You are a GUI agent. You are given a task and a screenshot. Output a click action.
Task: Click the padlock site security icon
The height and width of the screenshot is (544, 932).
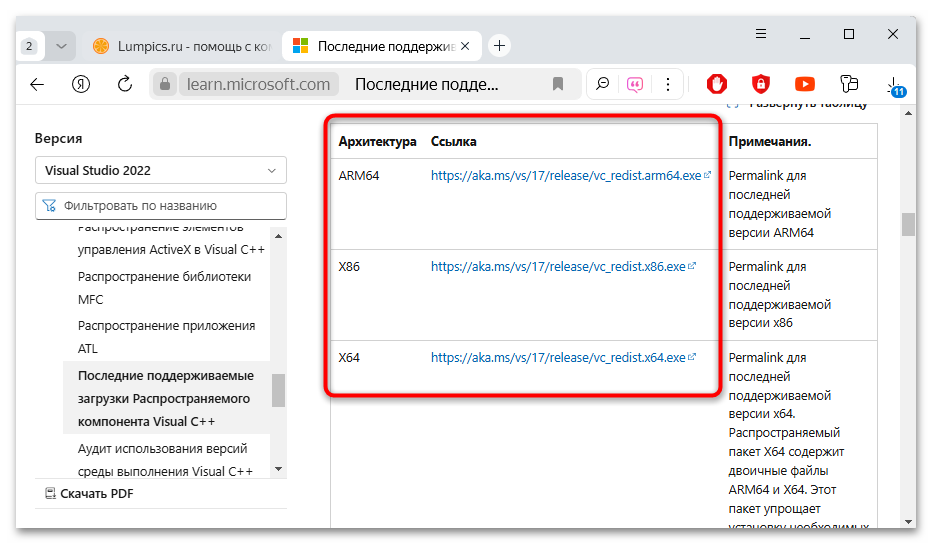click(165, 84)
